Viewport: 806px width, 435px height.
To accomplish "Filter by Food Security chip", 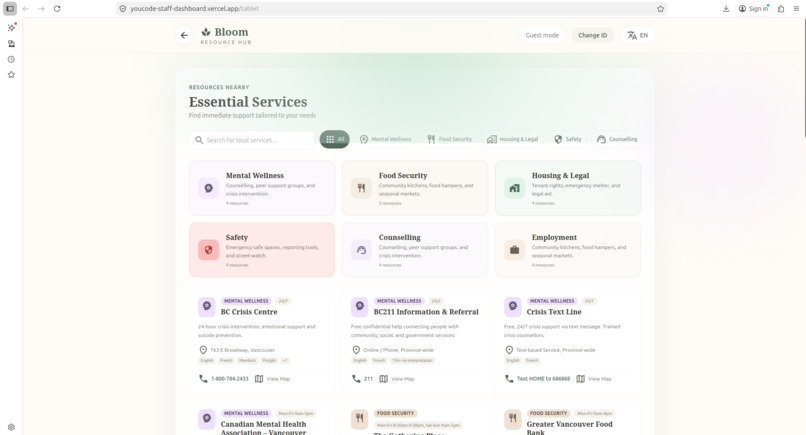I will click(449, 139).
